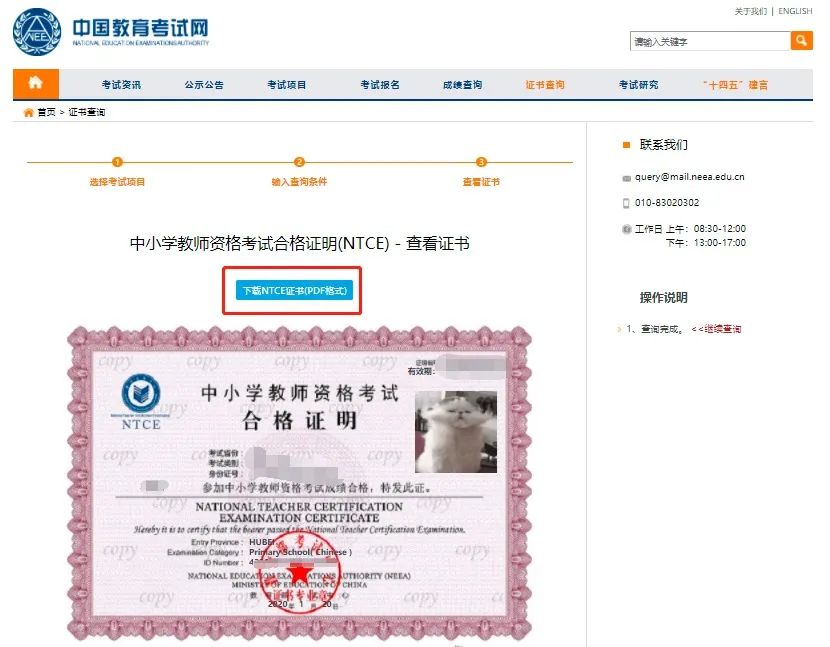Click the orange search magnifier button

coord(801,41)
